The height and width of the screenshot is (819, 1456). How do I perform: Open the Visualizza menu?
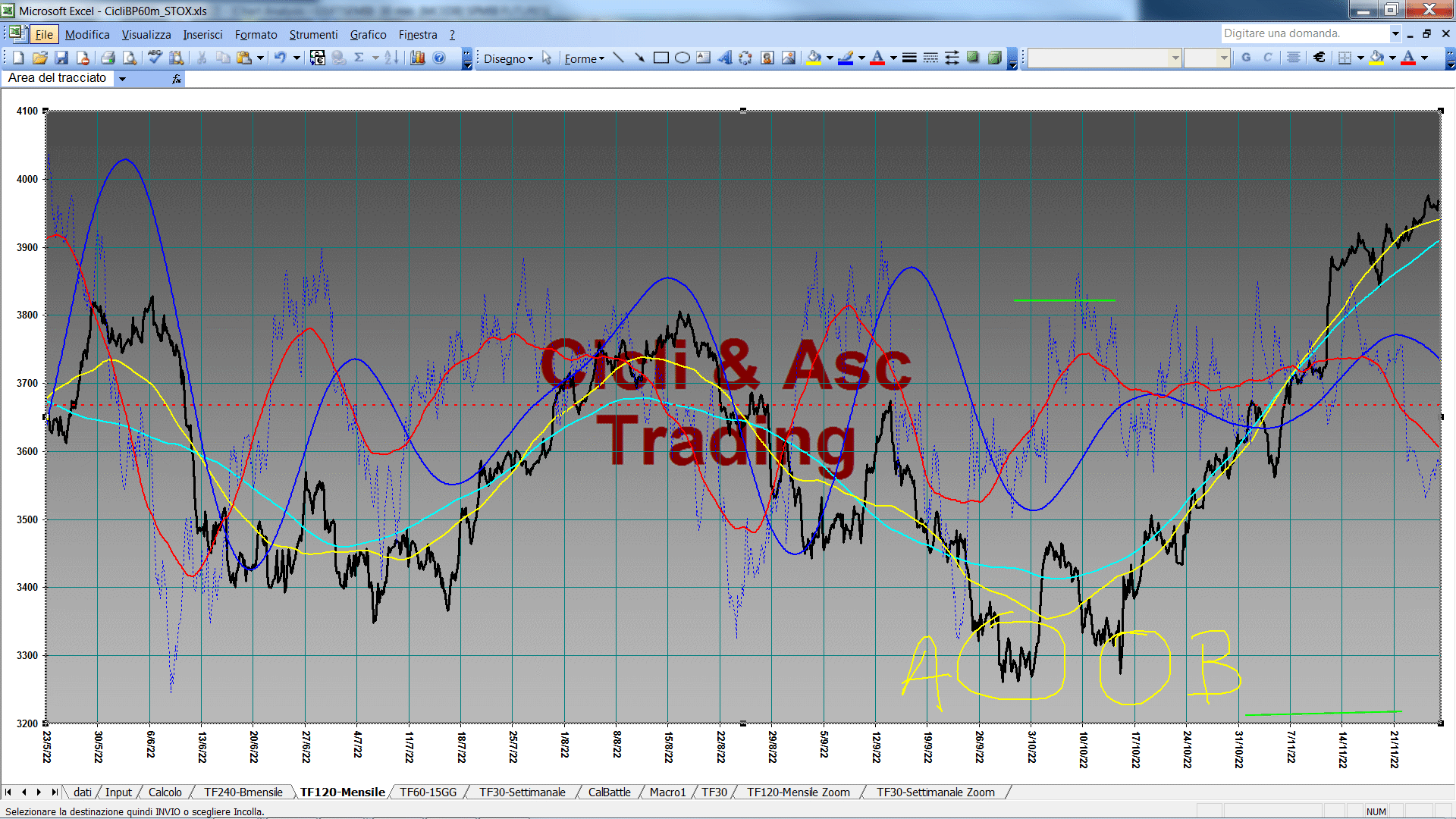146,35
